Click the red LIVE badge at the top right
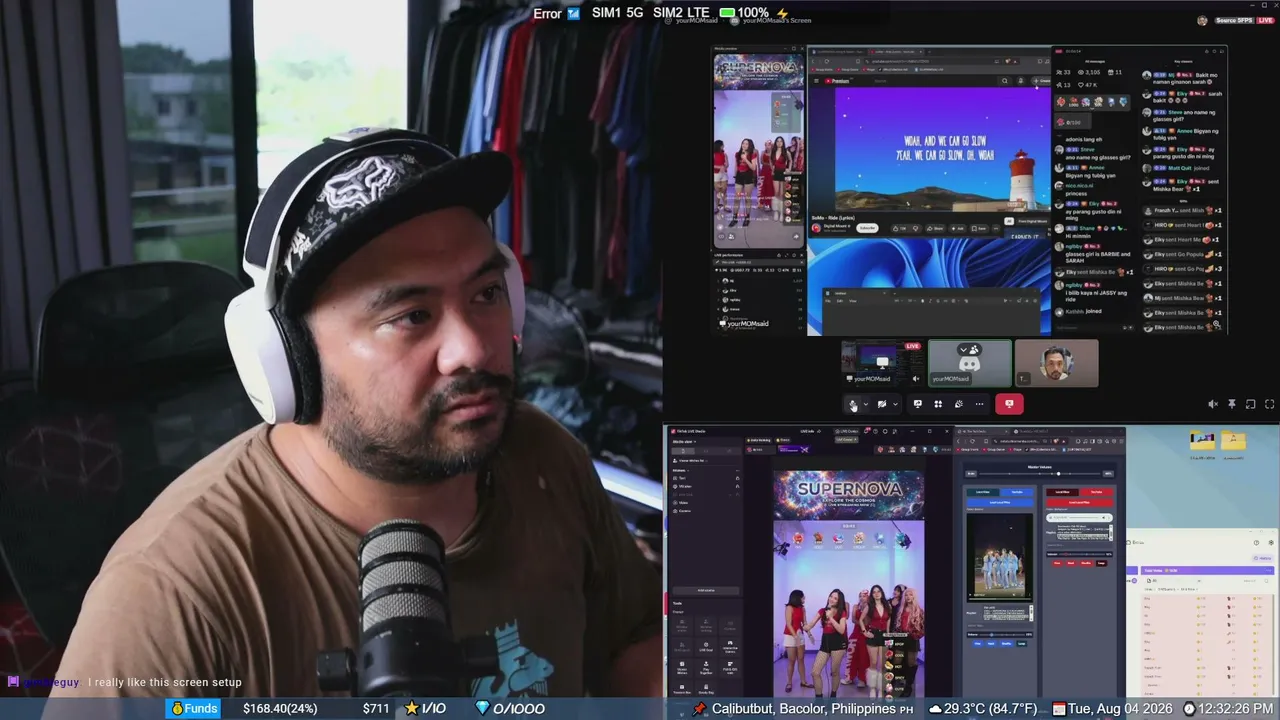The height and width of the screenshot is (720, 1280). [1264, 20]
